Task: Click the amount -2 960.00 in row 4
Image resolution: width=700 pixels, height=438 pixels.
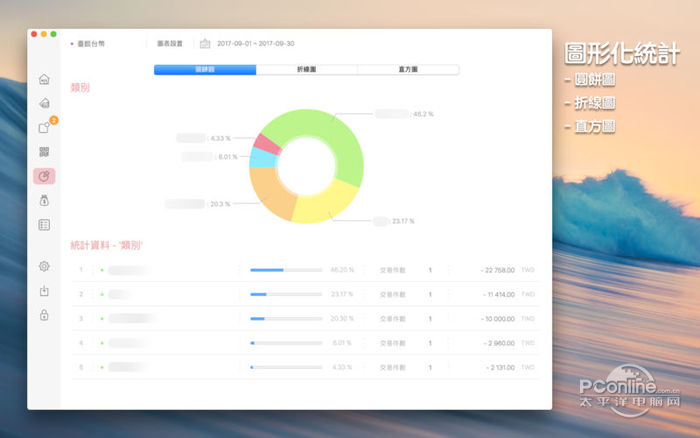Action: 499,343
